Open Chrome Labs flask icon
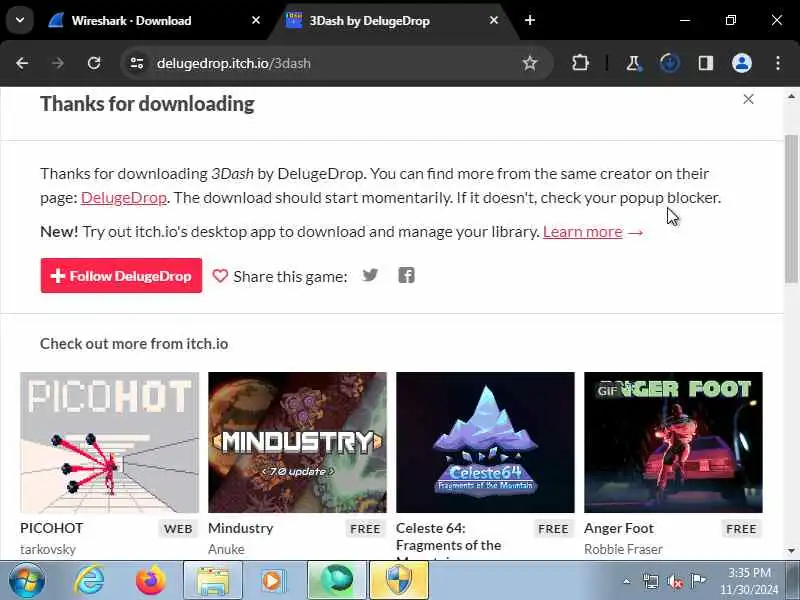 click(633, 63)
